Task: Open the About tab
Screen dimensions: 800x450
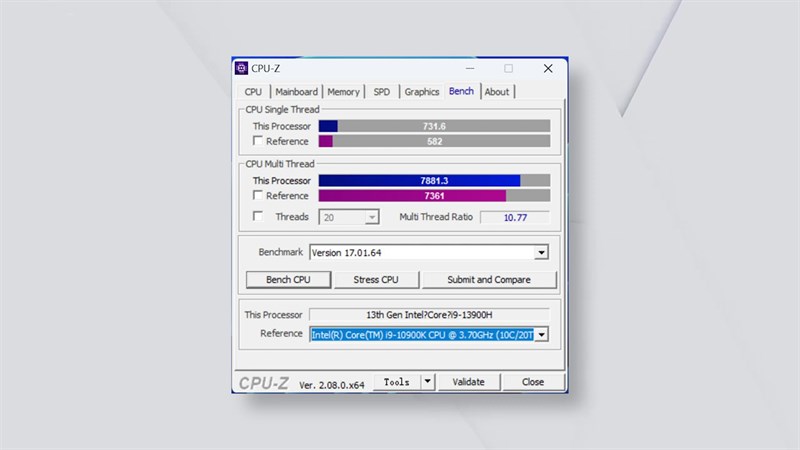Action: coord(497,92)
